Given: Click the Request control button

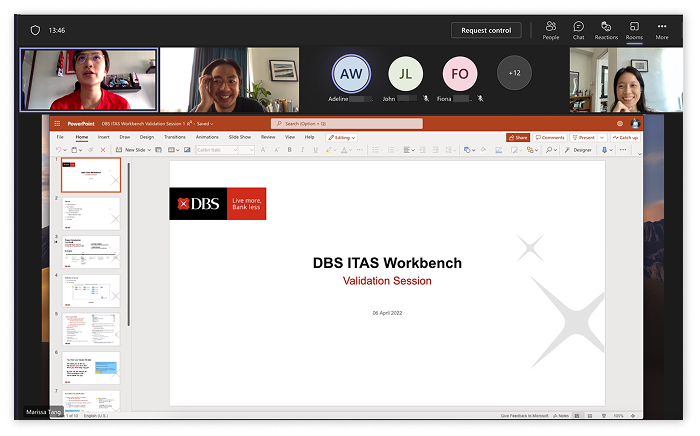Looking at the screenshot, I should [x=486, y=30].
